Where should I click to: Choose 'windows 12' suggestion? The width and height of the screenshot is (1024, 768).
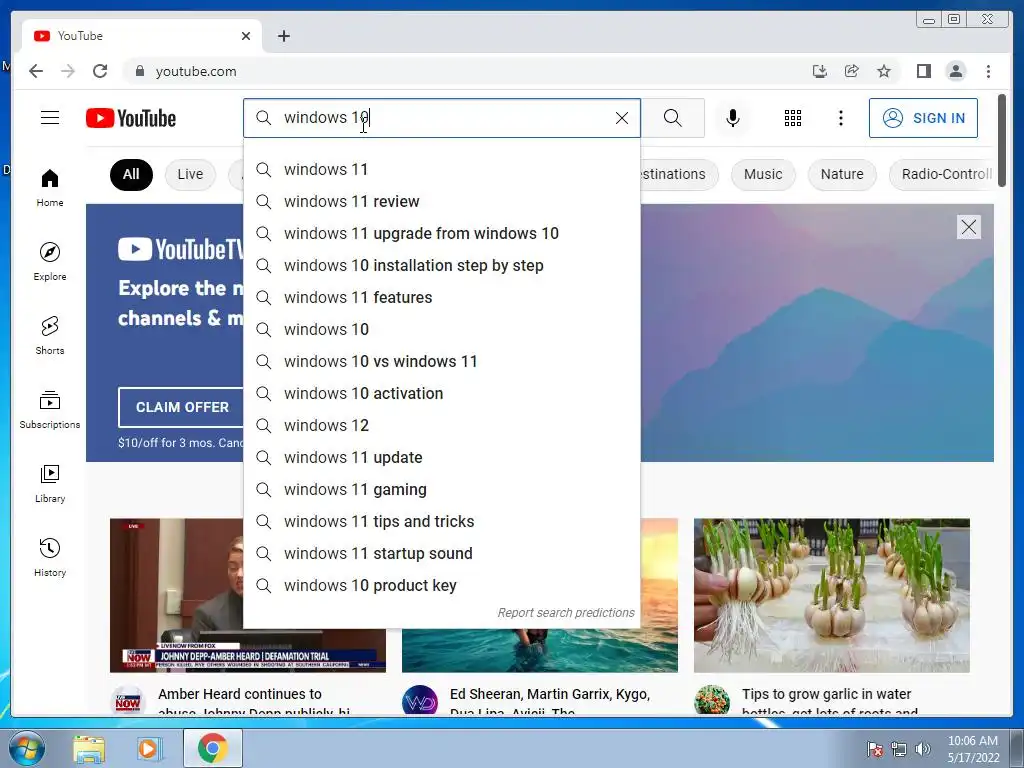pyautogui.click(x=441, y=425)
